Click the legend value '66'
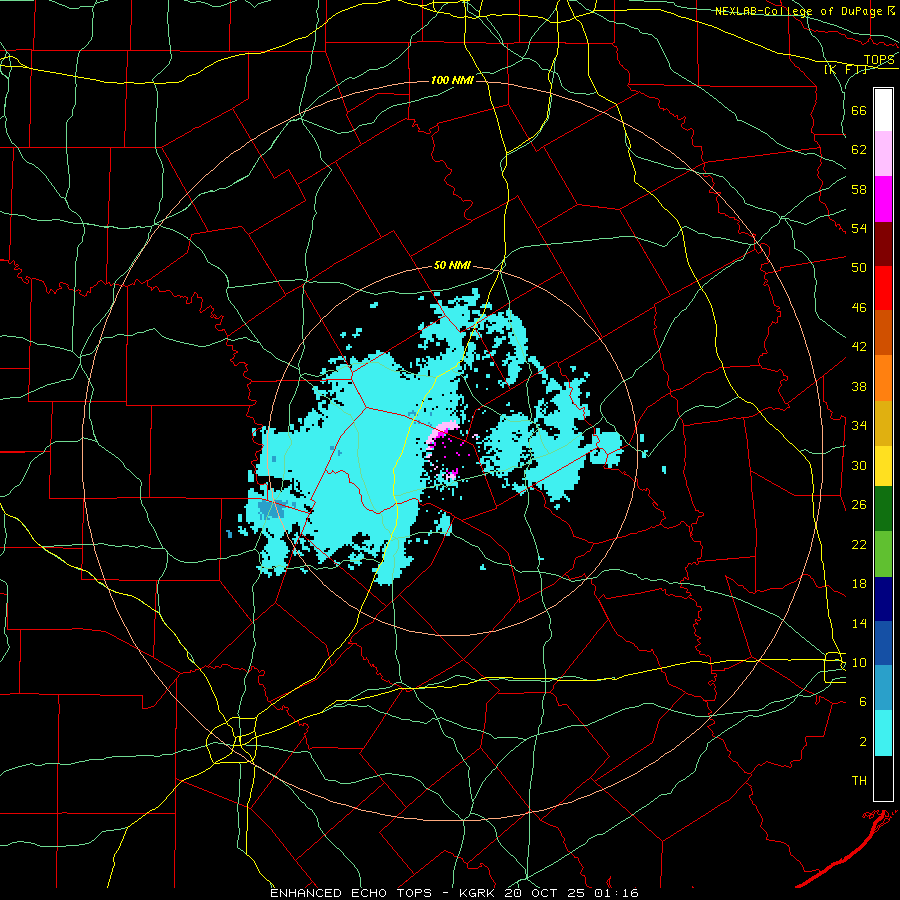Screen dimensions: 900x900 click(859, 110)
